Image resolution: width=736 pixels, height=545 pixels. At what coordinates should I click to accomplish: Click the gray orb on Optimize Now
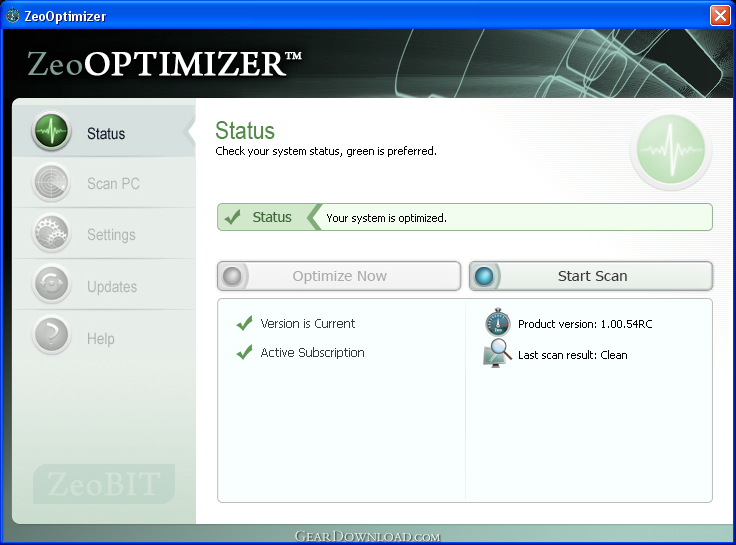point(232,276)
